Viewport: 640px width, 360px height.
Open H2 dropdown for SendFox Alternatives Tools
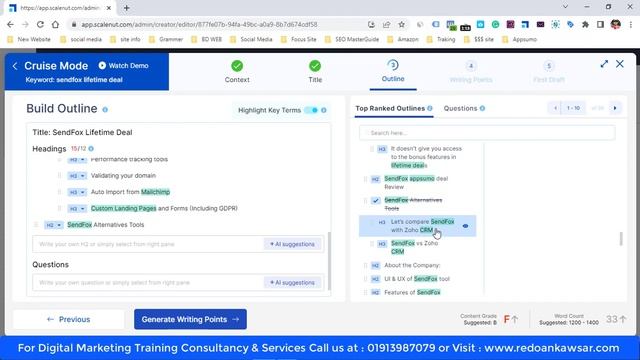point(54,225)
